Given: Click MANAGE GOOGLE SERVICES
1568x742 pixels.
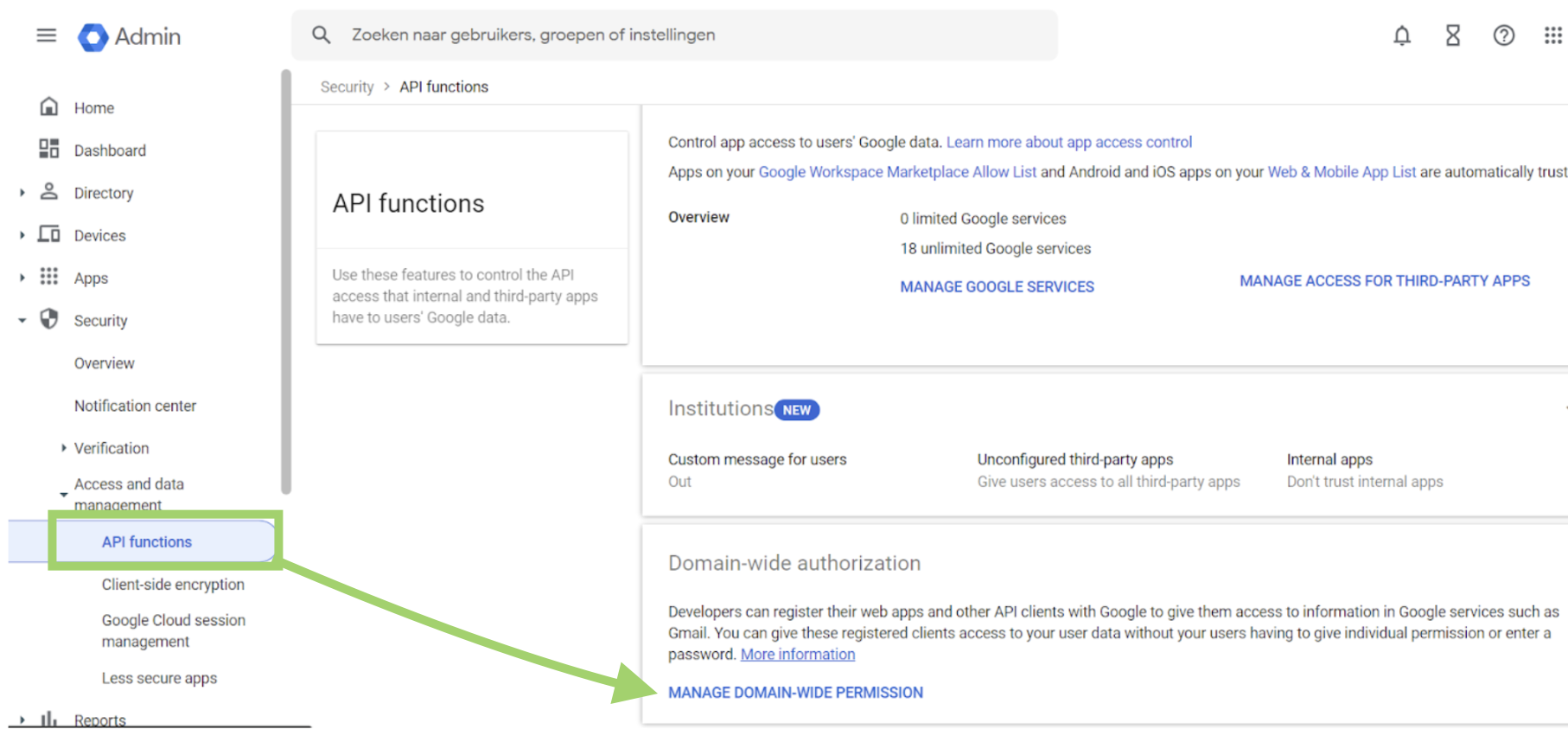Looking at the screenshot, I should coord(997,286).
